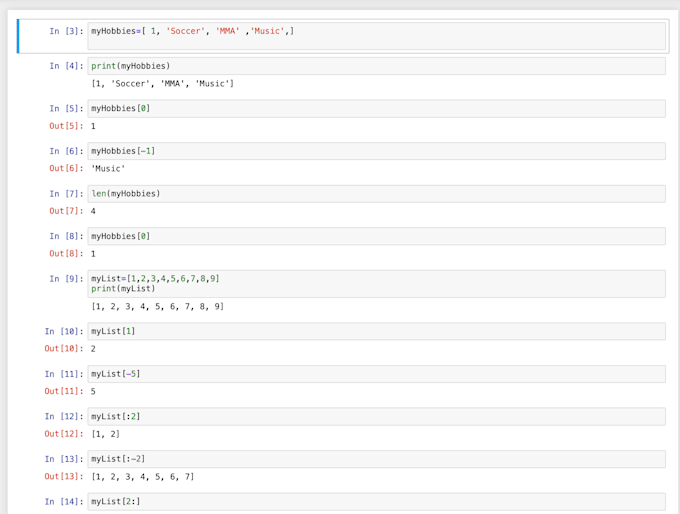Focus the myList[:-2] code cell
The width and height of the screenshot is (680, 514).
(x=376, y=459)
